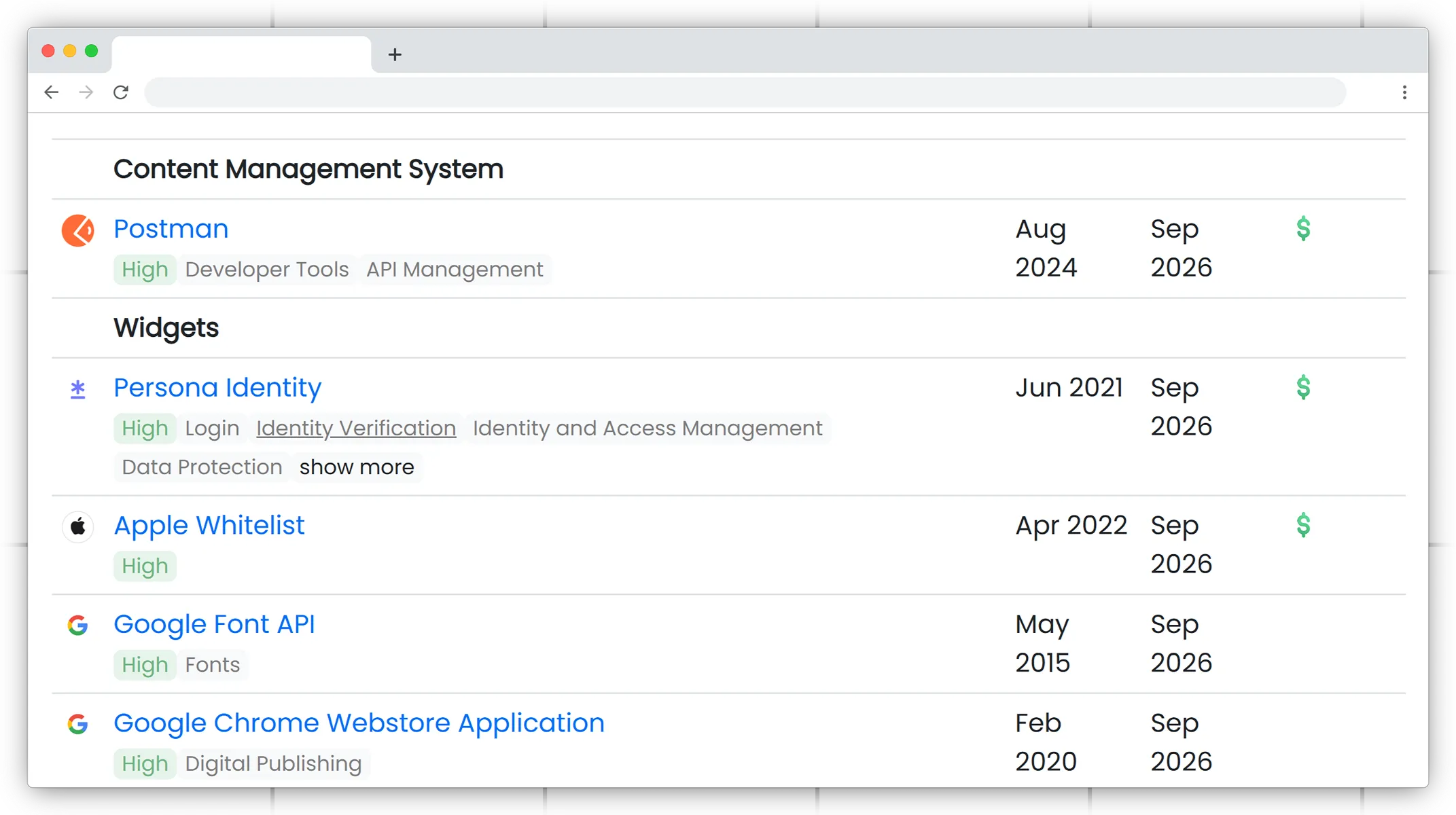
Task: Click the High tag under Chrome Webstore Application
Action: point(145,764)
